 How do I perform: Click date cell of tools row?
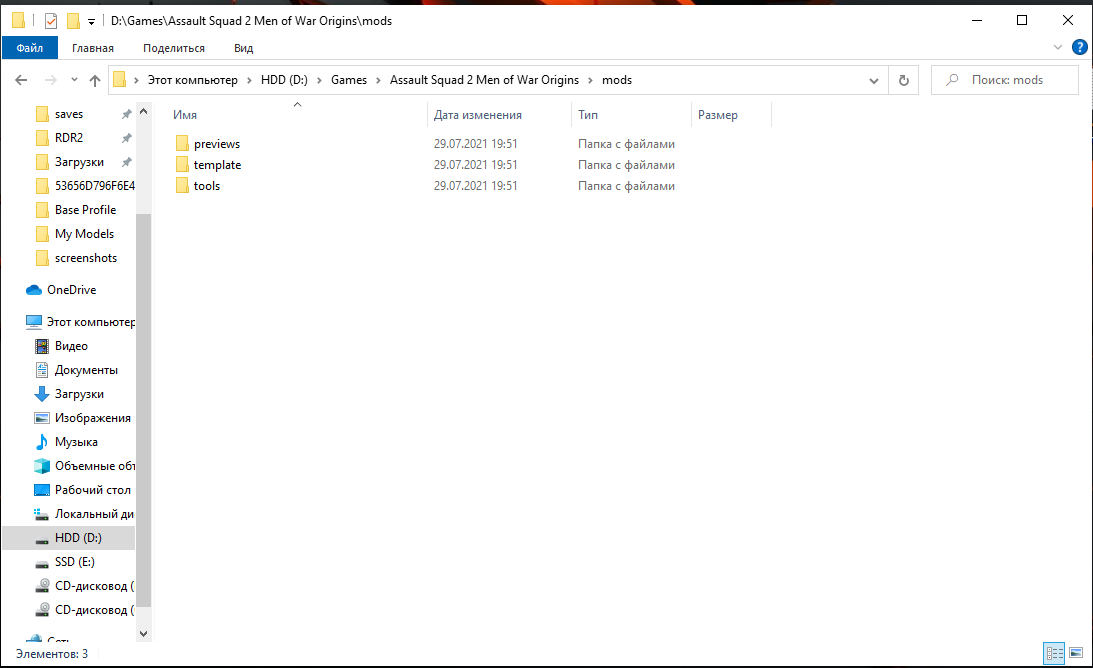coord(475,186)
